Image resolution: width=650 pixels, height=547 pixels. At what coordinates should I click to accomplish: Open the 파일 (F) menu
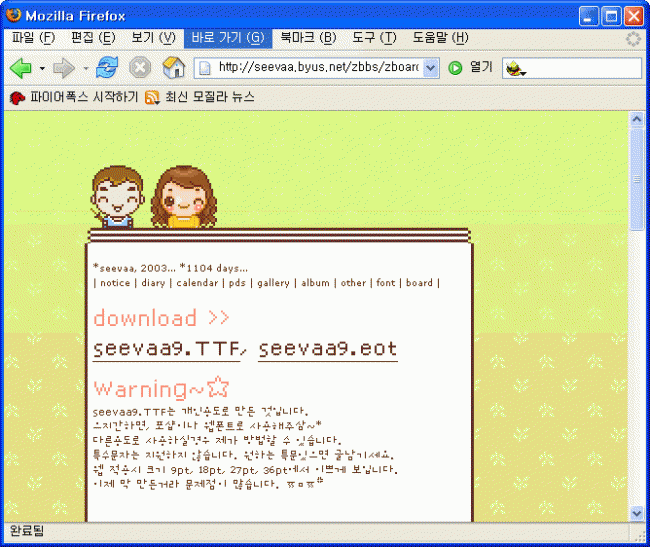click(33, 38)
